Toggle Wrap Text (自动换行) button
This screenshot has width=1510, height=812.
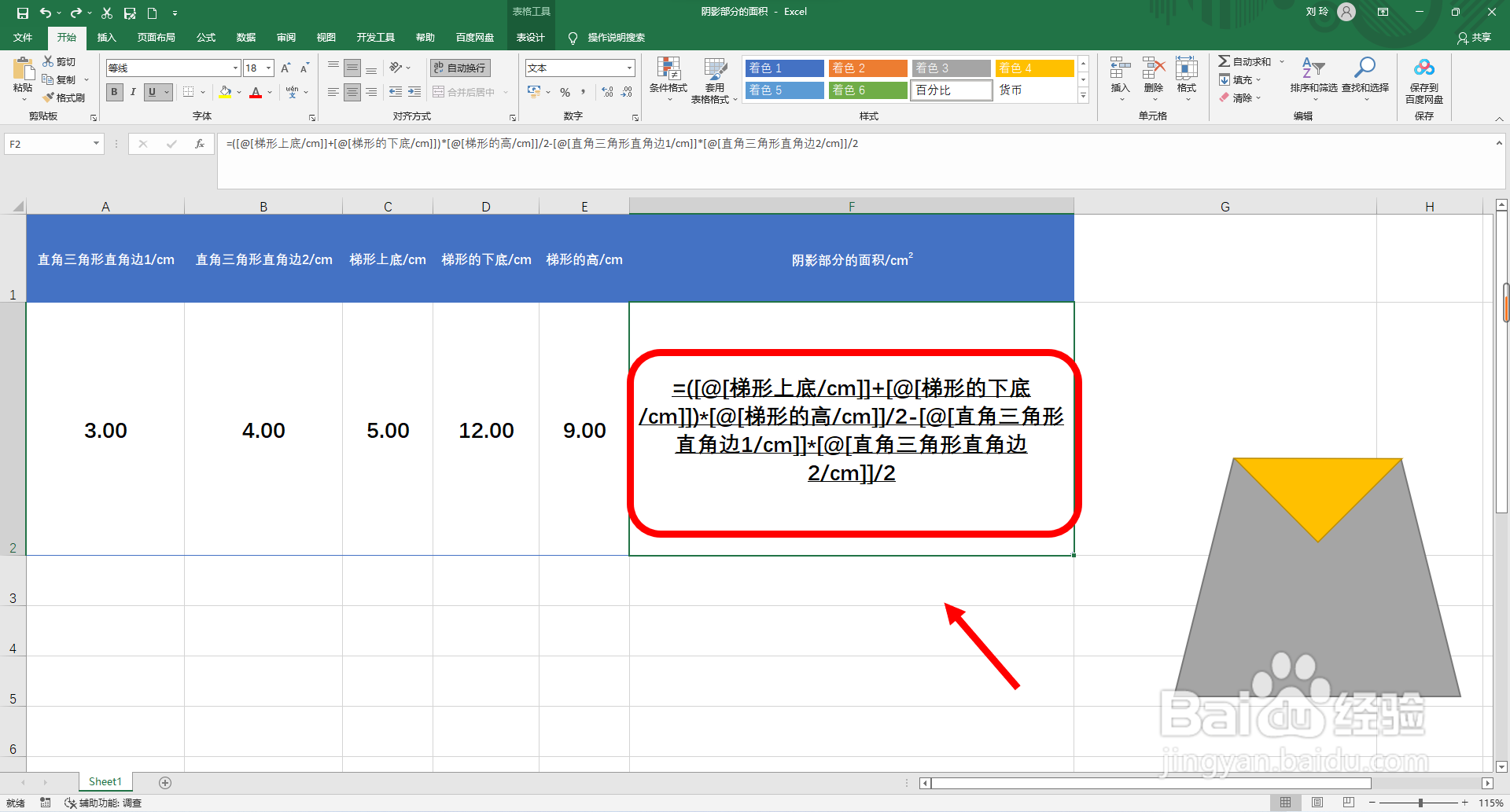[x=461, y=68]
